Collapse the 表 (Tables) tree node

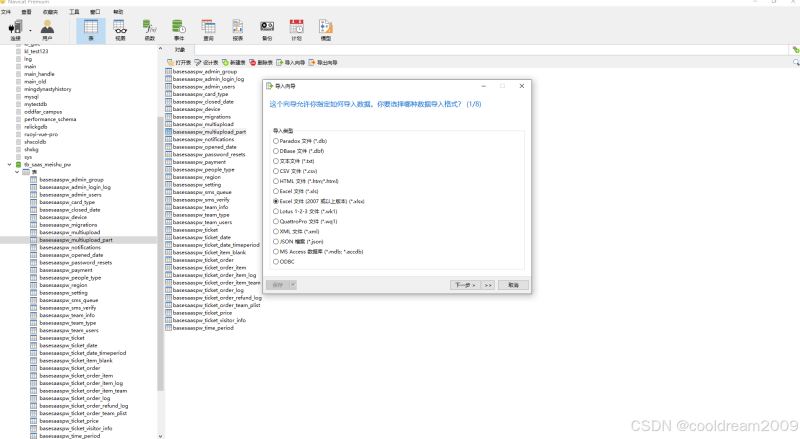(18, 172)
